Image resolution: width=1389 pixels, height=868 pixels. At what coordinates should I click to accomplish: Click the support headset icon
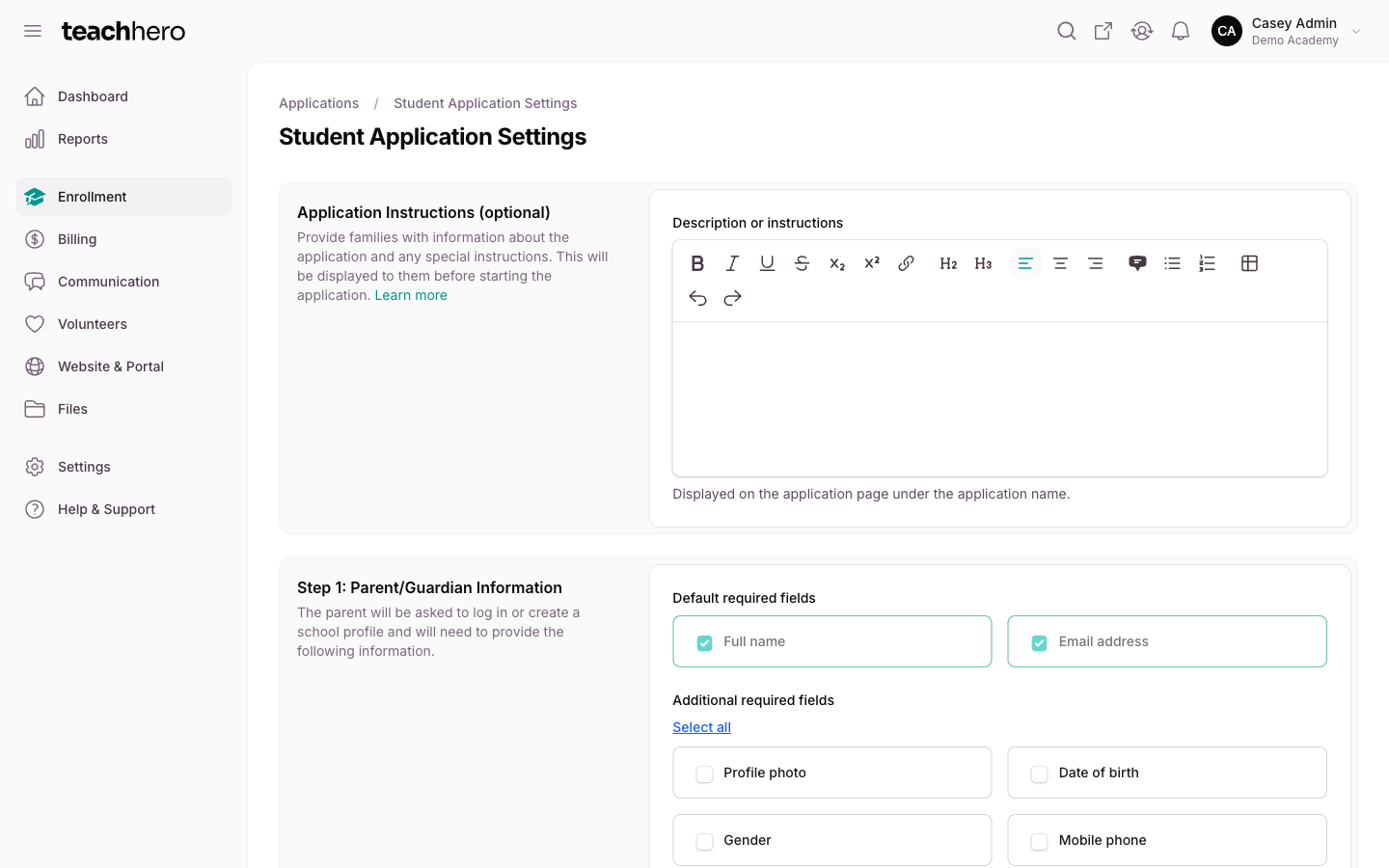coord(1142,31)
